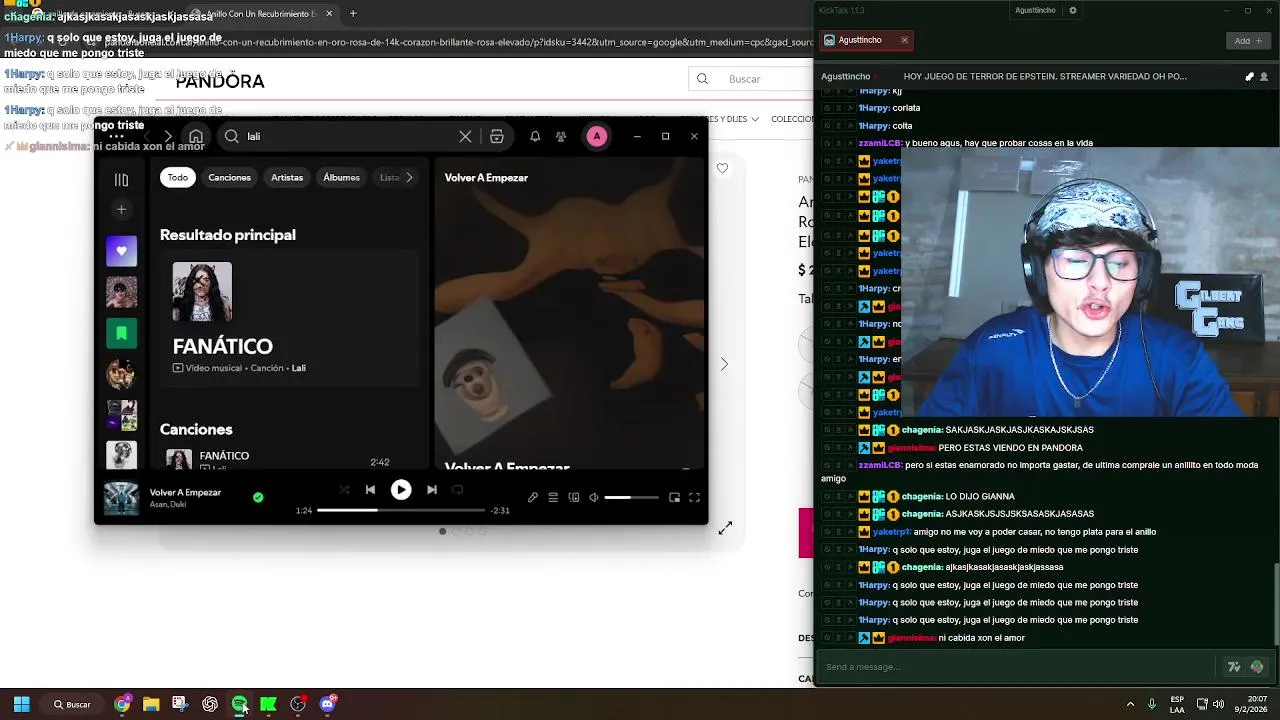Screen dimensions: 1280x720
Task: Click the Send a message field
Action: (1015, 667)
